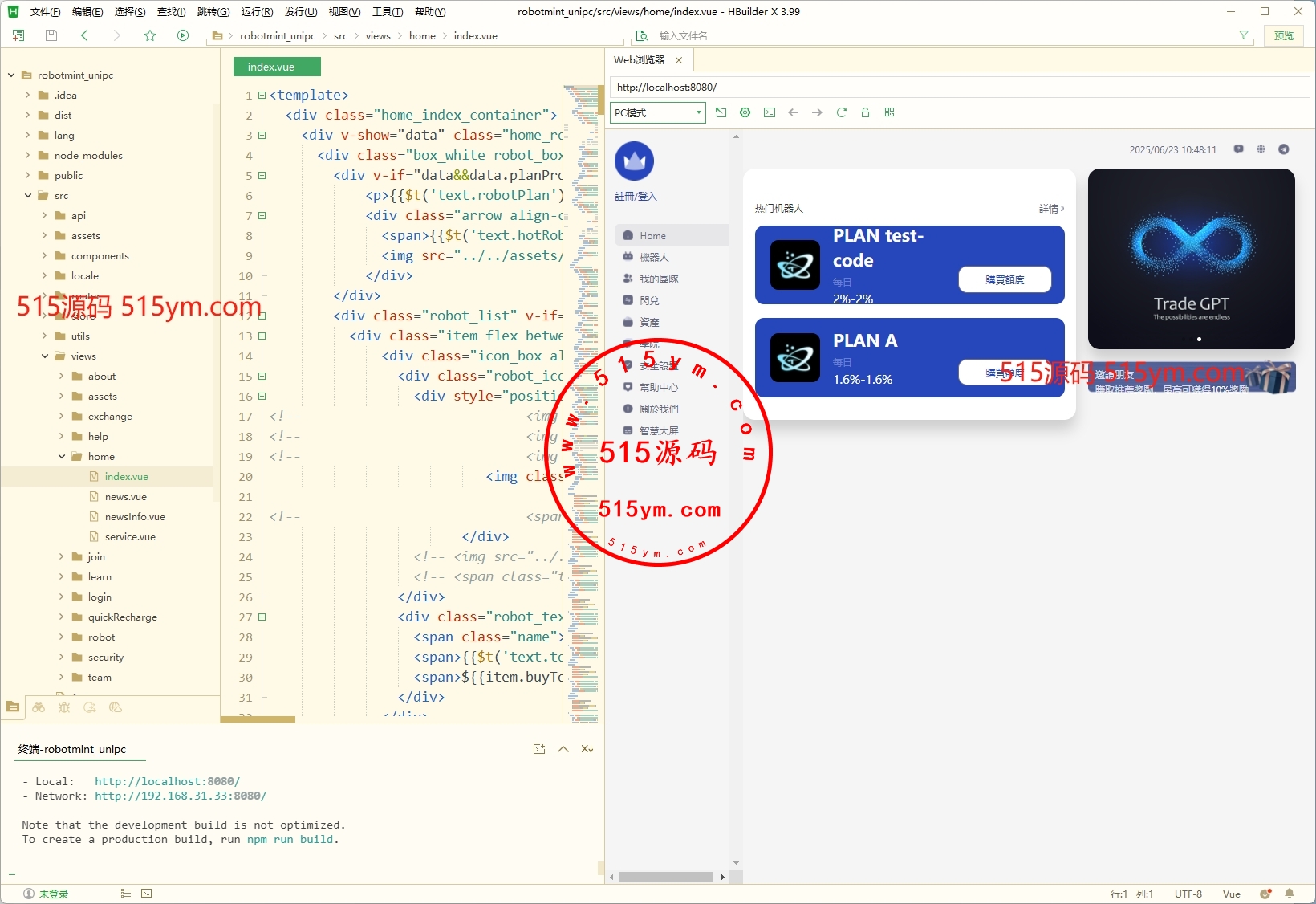Image resolution: width=1316 pixels, height=904 pixels.
Task: Open browser devtools console icon
Action: pyautogui.click(x=770, y=112)
